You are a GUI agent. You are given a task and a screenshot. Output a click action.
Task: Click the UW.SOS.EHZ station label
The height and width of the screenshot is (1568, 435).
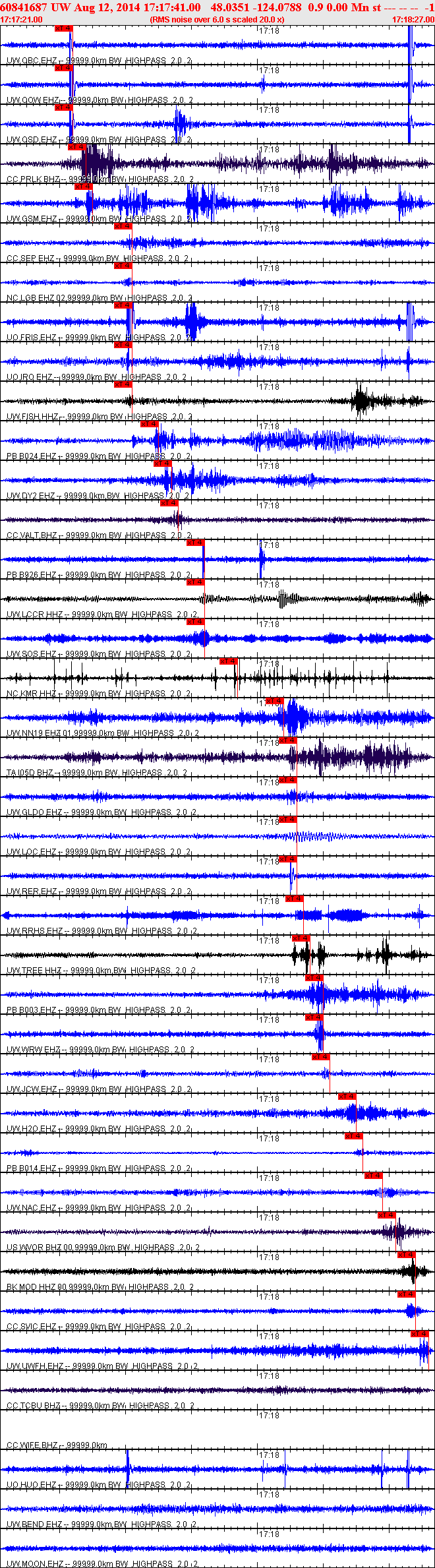32,654
